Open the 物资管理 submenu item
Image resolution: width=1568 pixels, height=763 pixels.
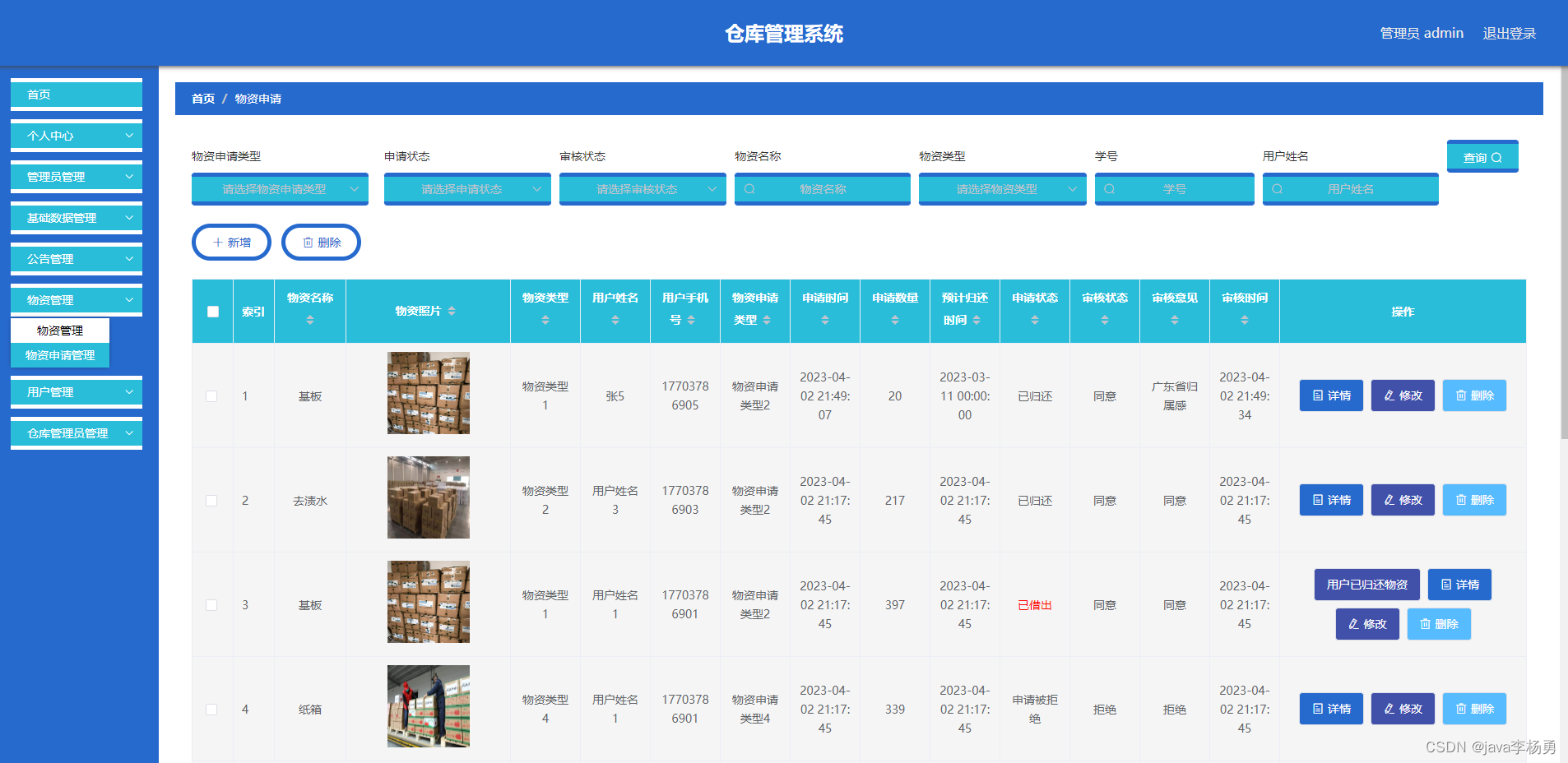coord(60,331)
